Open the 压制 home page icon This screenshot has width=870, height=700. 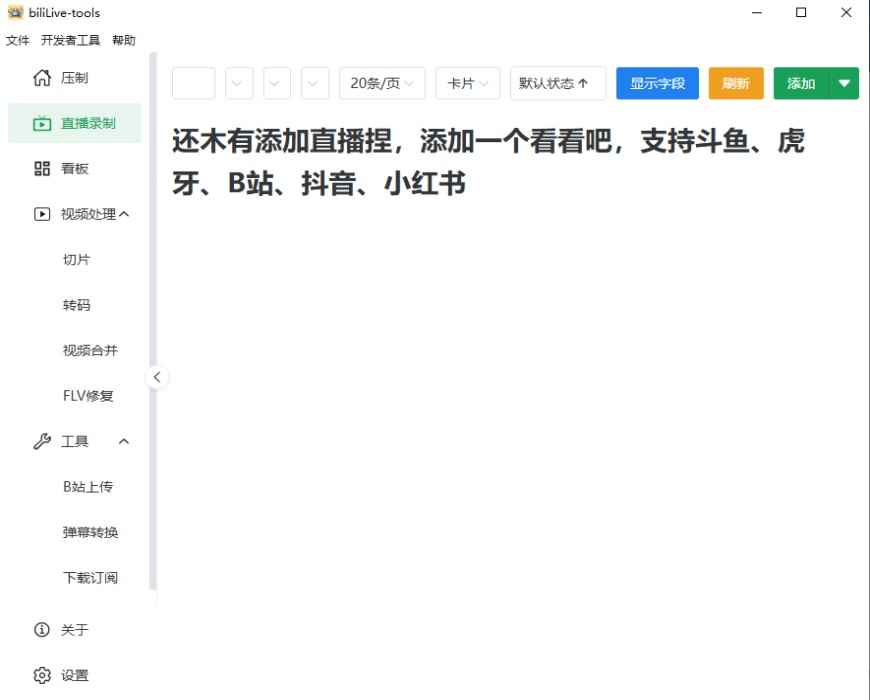42,78
